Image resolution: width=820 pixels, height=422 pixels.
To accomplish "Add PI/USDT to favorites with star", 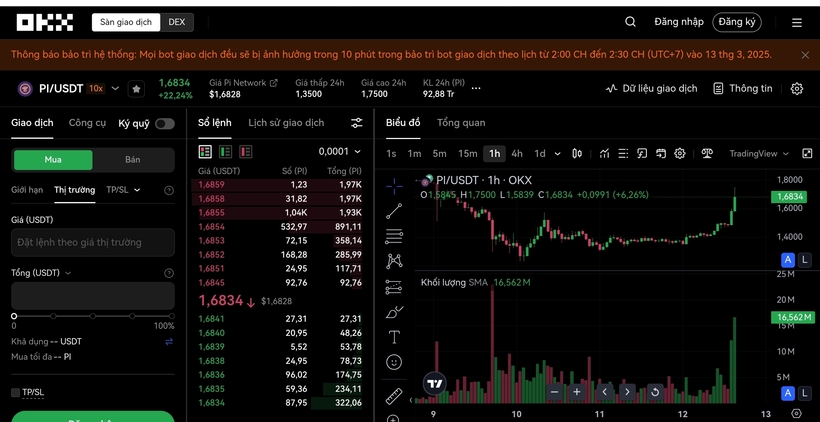I will click(136, 89).
